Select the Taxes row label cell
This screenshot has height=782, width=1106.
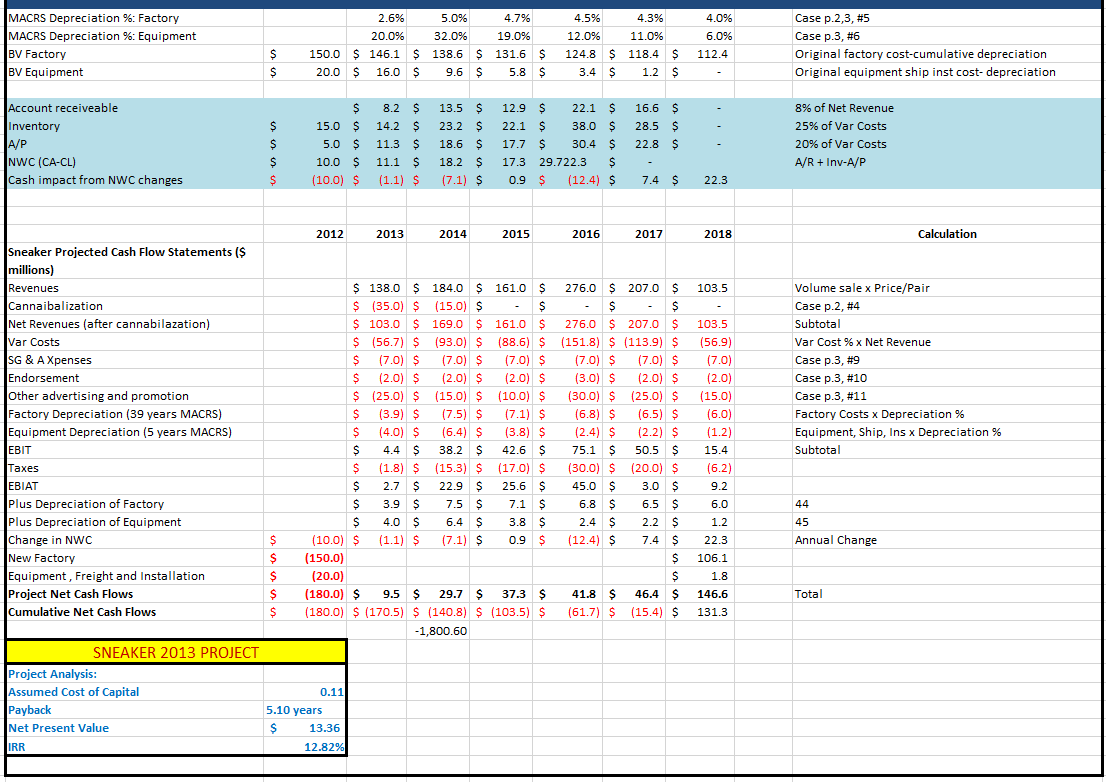coord(21,467)
